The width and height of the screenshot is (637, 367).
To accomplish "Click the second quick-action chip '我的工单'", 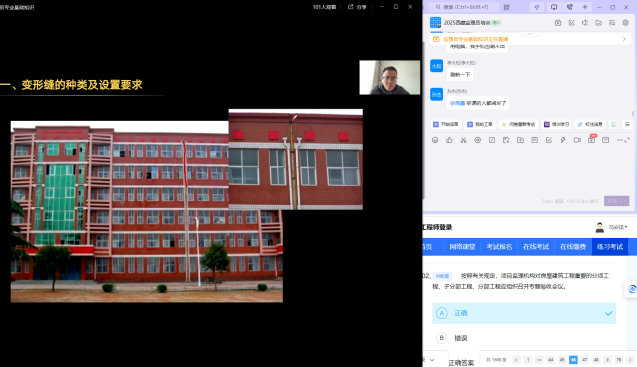I will tap(480, 124).
